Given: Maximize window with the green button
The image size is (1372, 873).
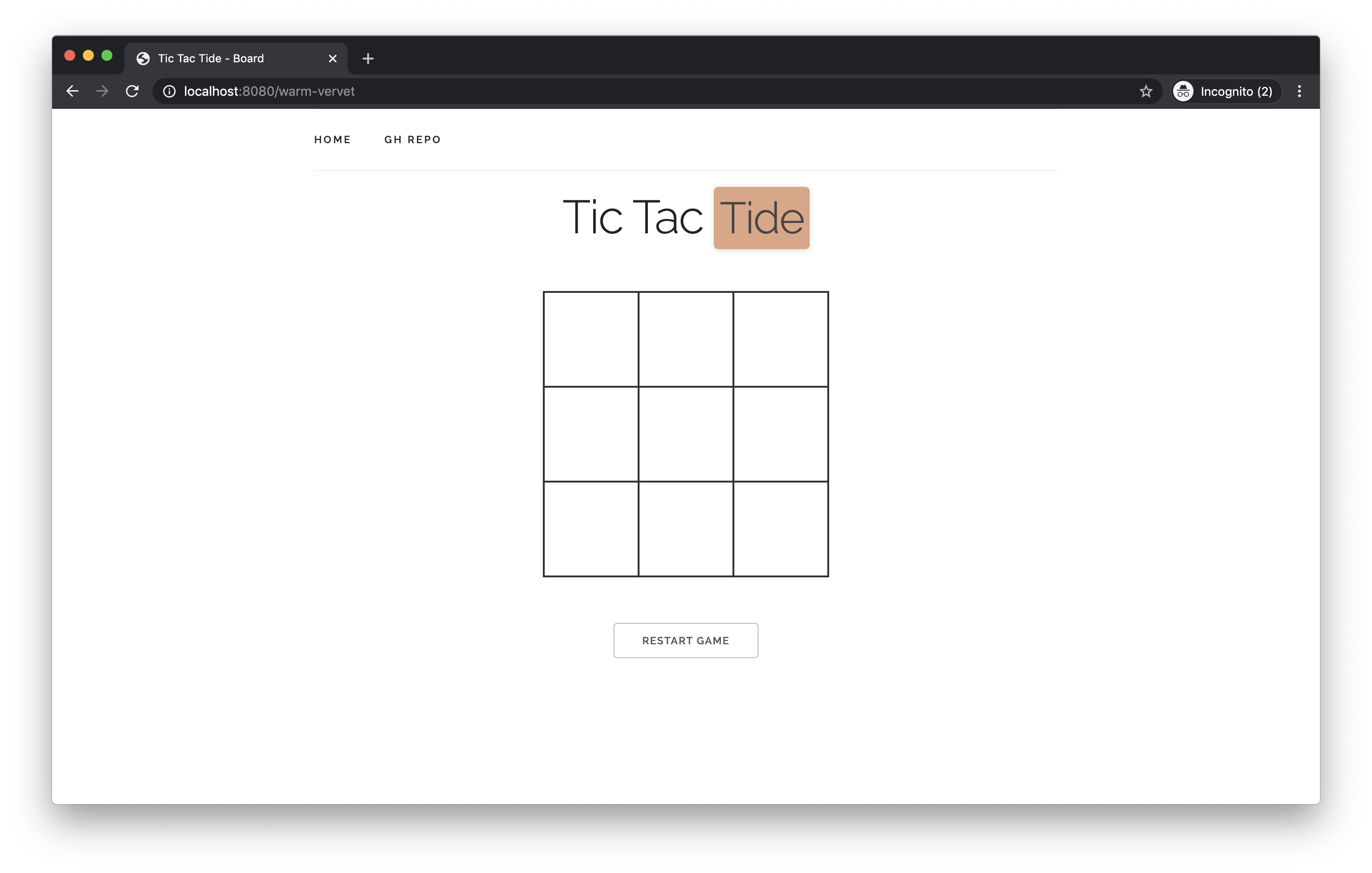Looking at the screenshot, I should click(107, 55).
